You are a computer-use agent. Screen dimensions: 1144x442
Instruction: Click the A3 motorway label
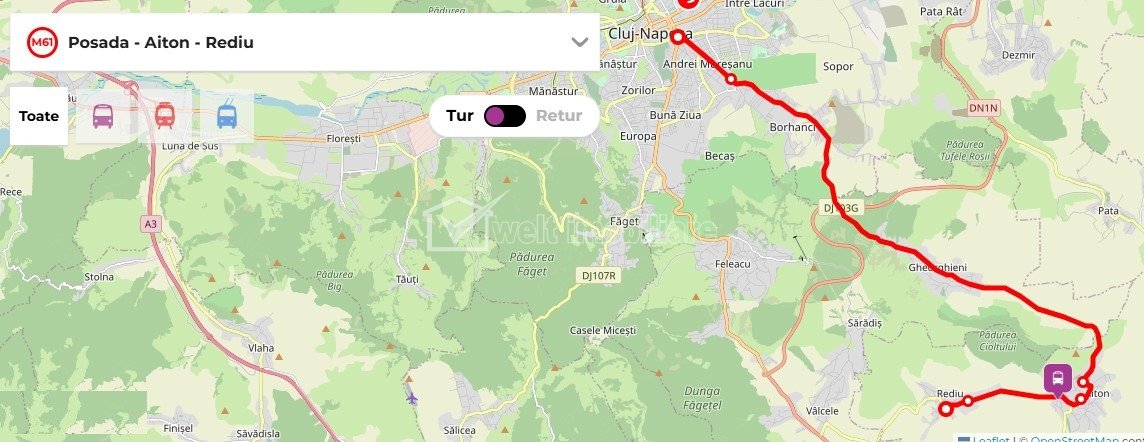coord(150,225)
